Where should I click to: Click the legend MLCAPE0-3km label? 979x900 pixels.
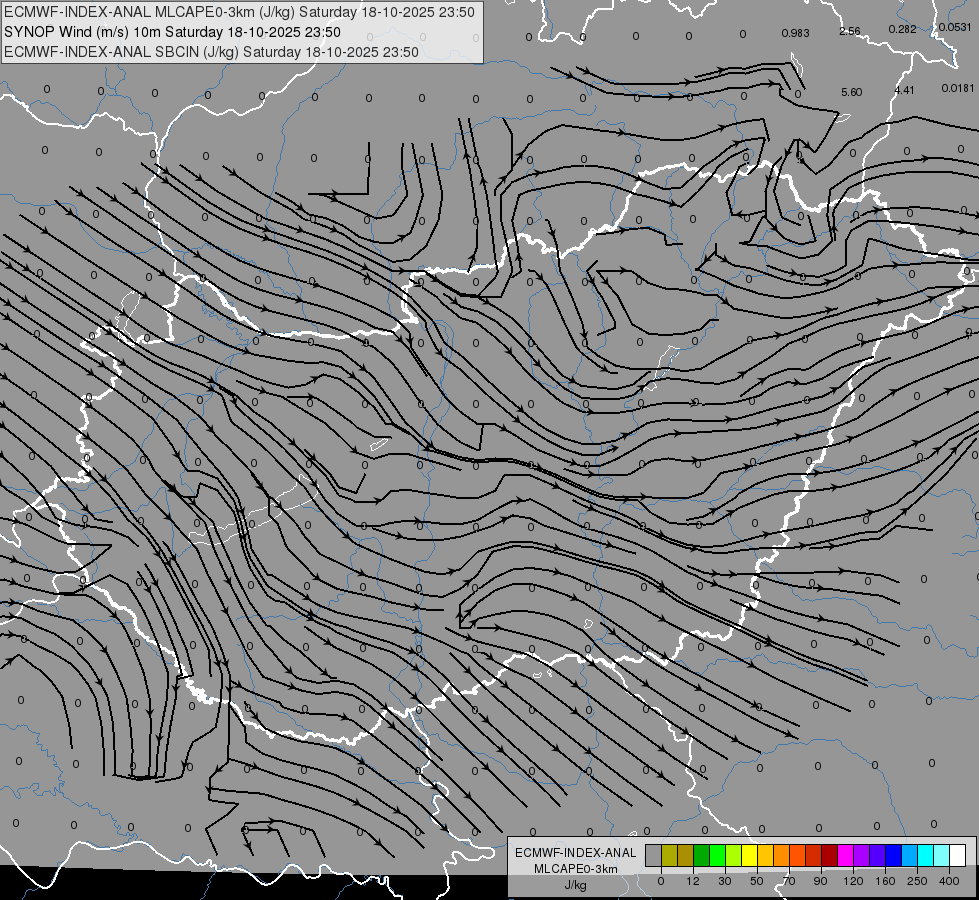point(576,869)
